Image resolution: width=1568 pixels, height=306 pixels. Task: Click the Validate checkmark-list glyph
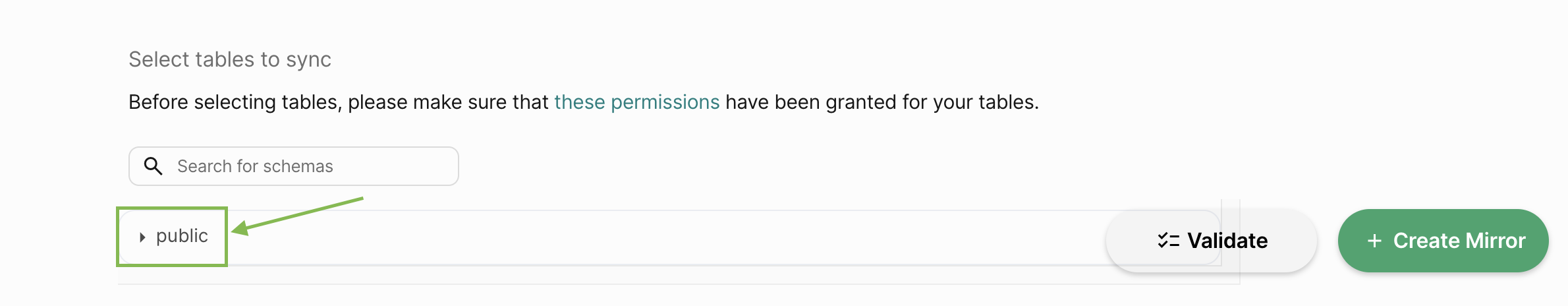coord(1168,241)
